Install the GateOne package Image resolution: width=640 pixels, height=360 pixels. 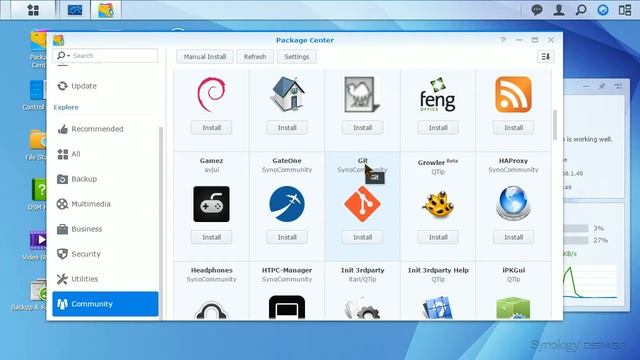point(287,237)
